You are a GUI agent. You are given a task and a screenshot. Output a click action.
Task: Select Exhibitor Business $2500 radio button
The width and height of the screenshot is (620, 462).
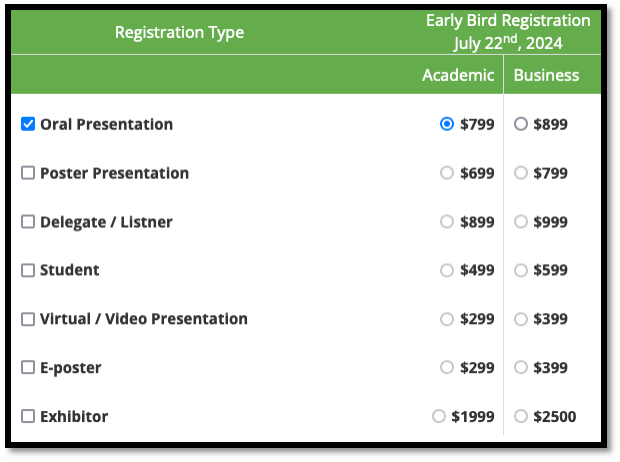pos(520,416)
